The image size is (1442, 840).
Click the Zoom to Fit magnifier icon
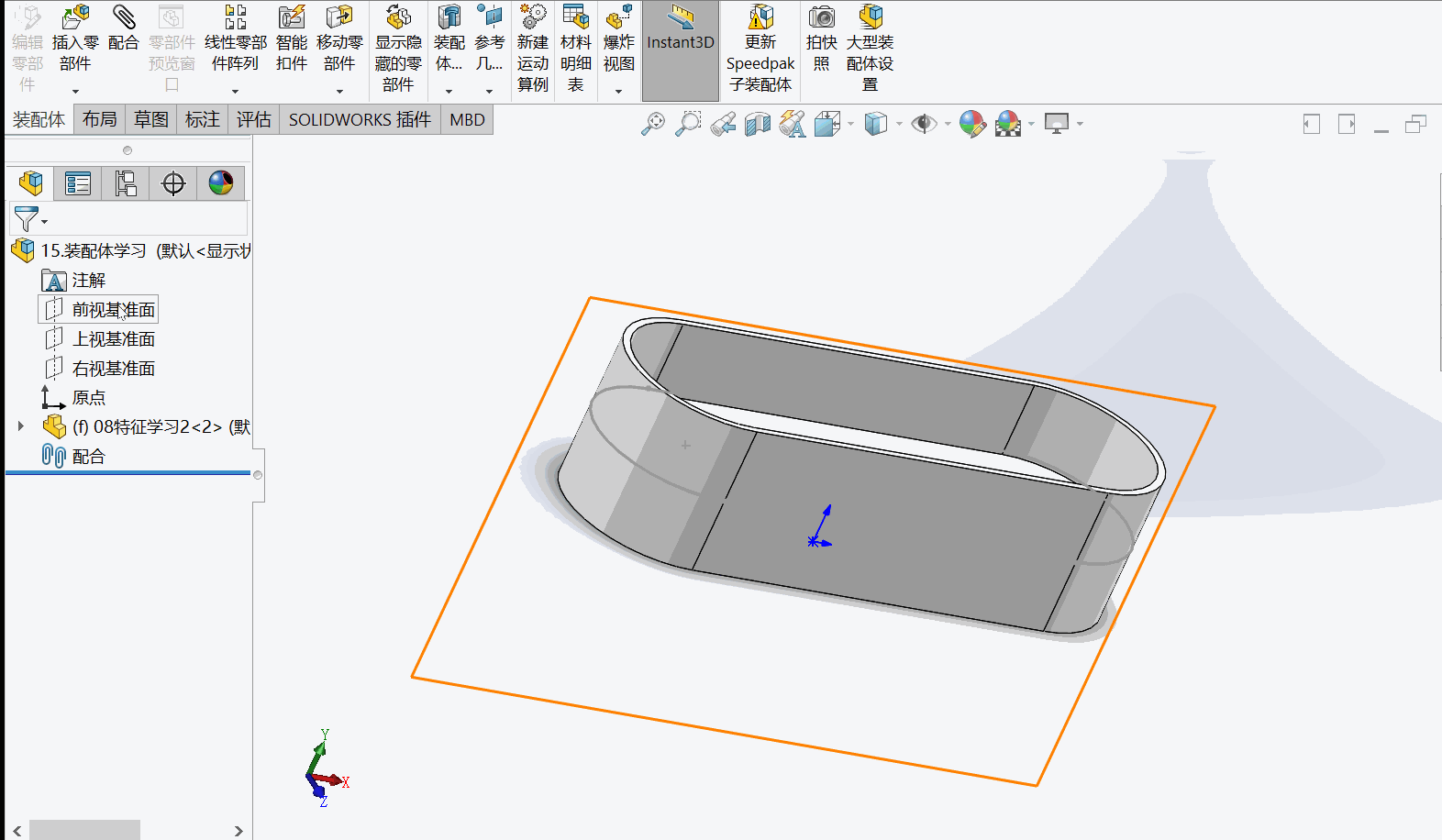pos(653,124)
